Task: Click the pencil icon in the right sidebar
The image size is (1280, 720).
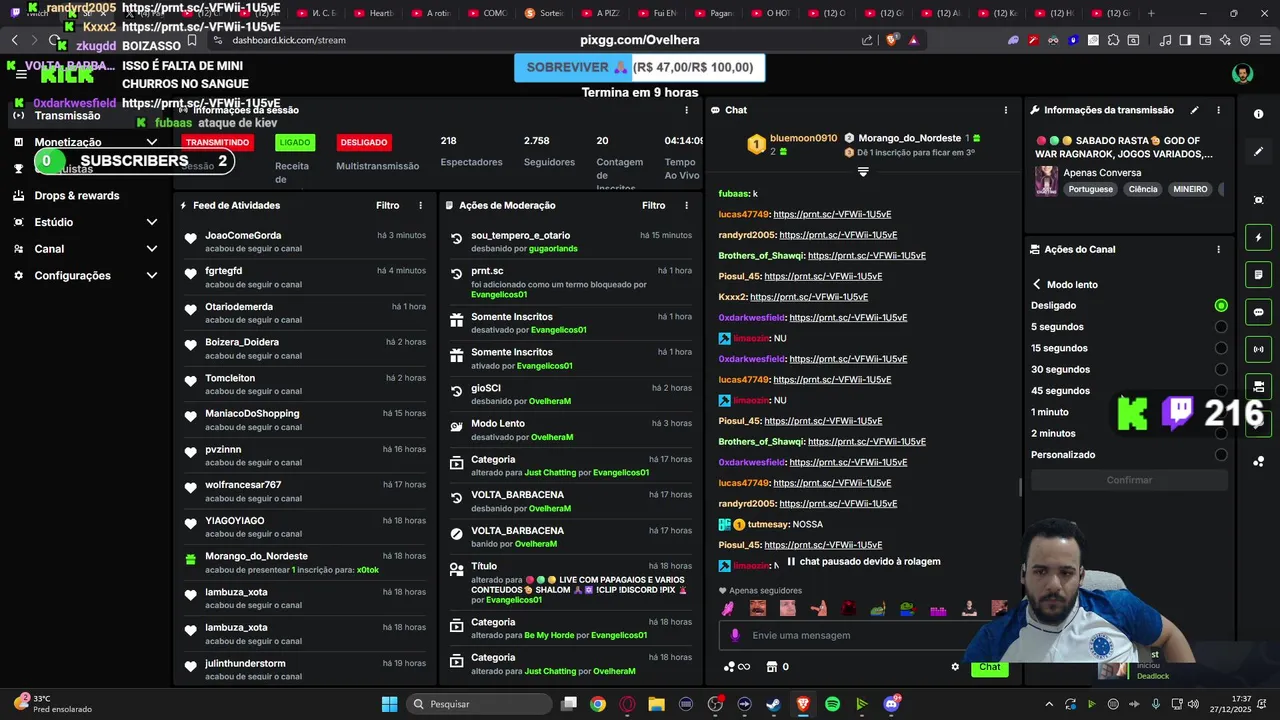Action: pos(1258,152)
